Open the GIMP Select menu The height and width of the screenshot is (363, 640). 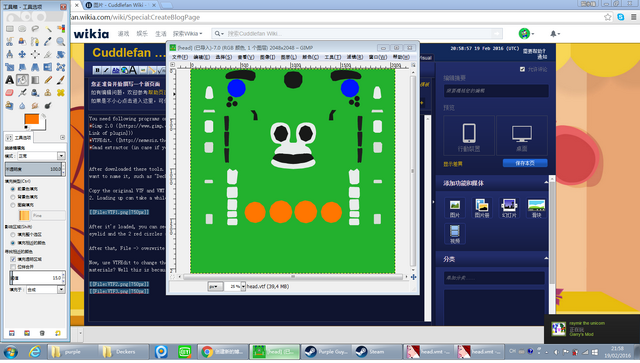click(223, 57)
